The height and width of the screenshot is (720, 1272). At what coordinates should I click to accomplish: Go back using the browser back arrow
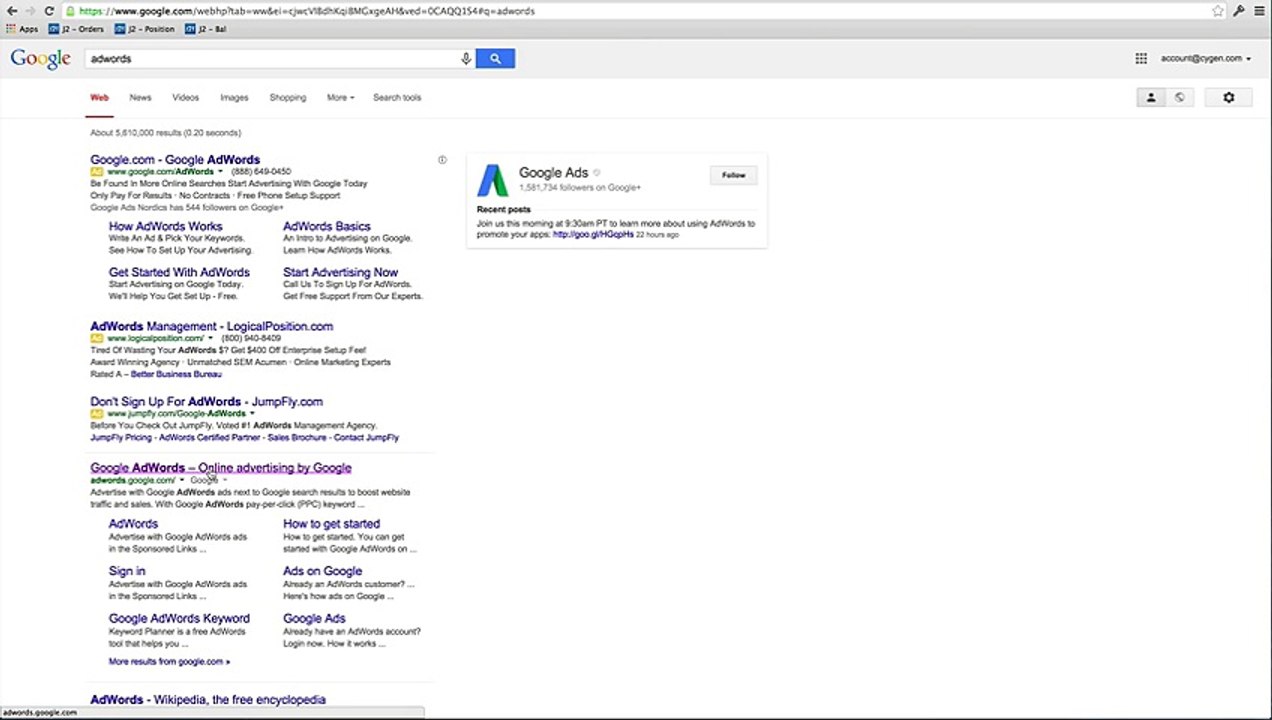(x=11, y=11)
